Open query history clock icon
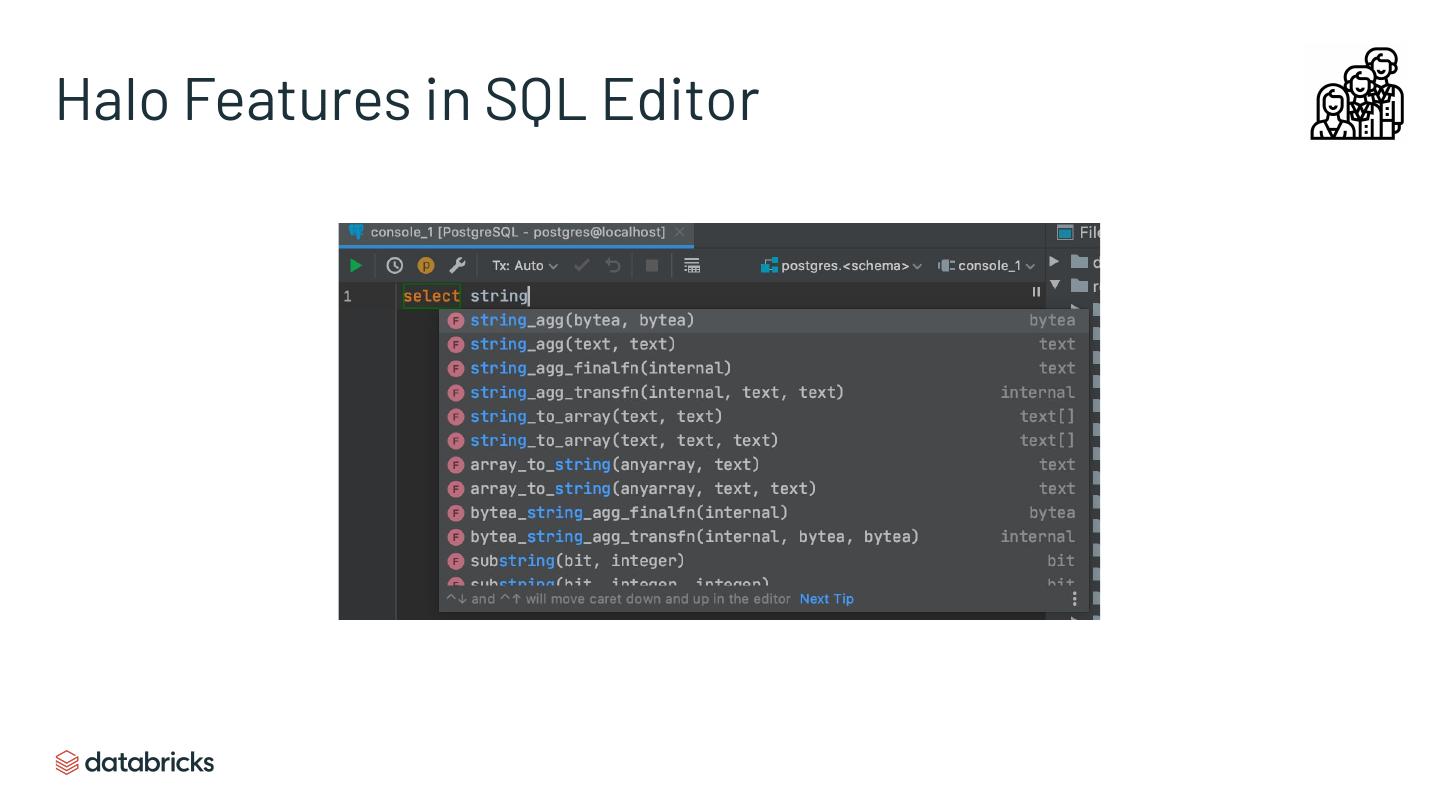 pyautogui.click(x=395, y=265)
